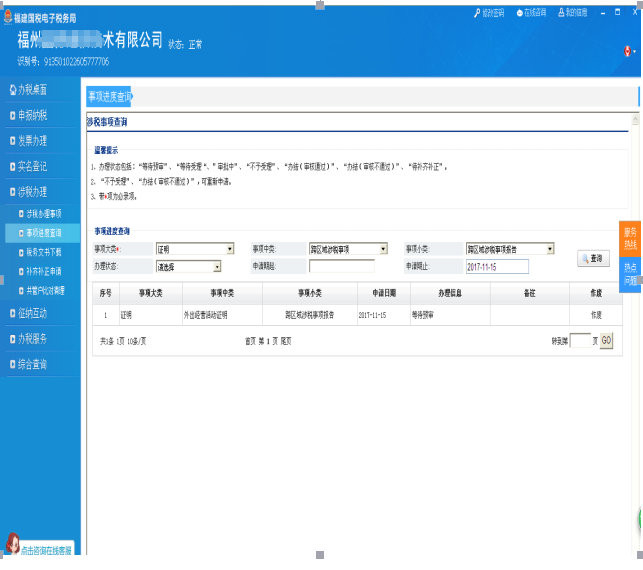The image size is (643, 570).
Task: Open the 办理状态 dropdown showing 请选择
Action: click(189, 267)
